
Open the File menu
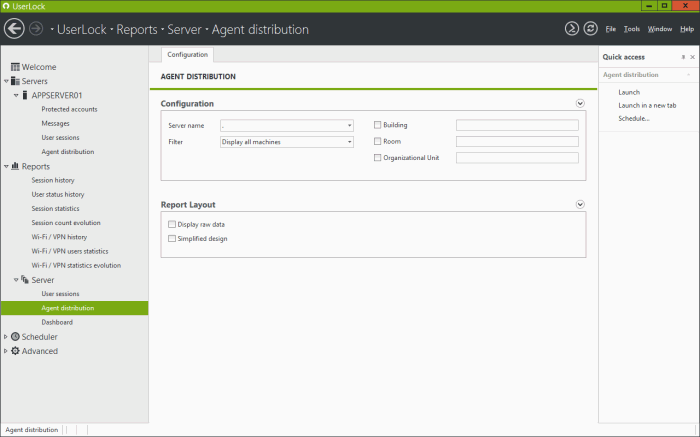coord(610,29)
